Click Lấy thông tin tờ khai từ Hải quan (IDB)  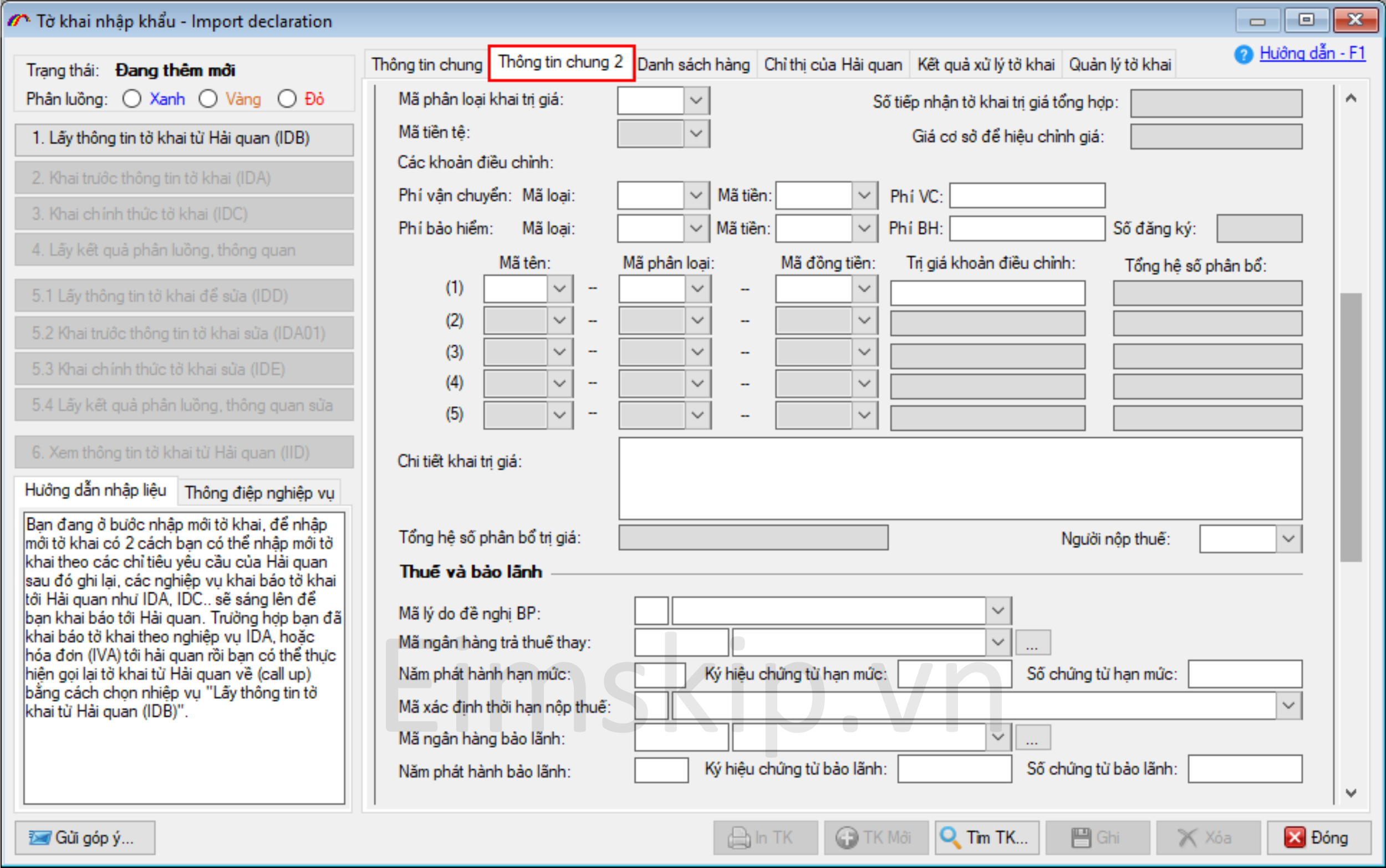click(184, 139)
